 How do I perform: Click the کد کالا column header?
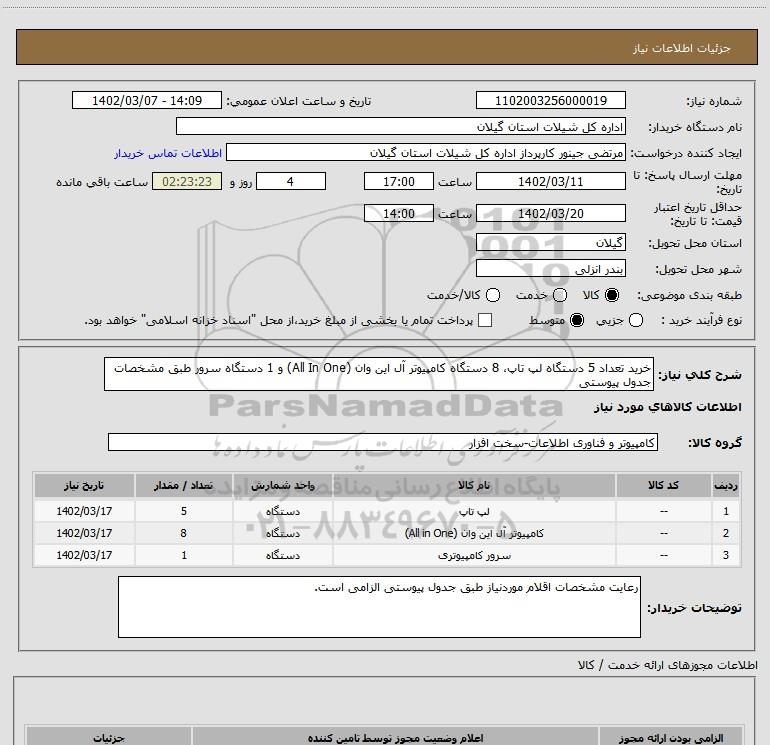click(x=663, y=485)
